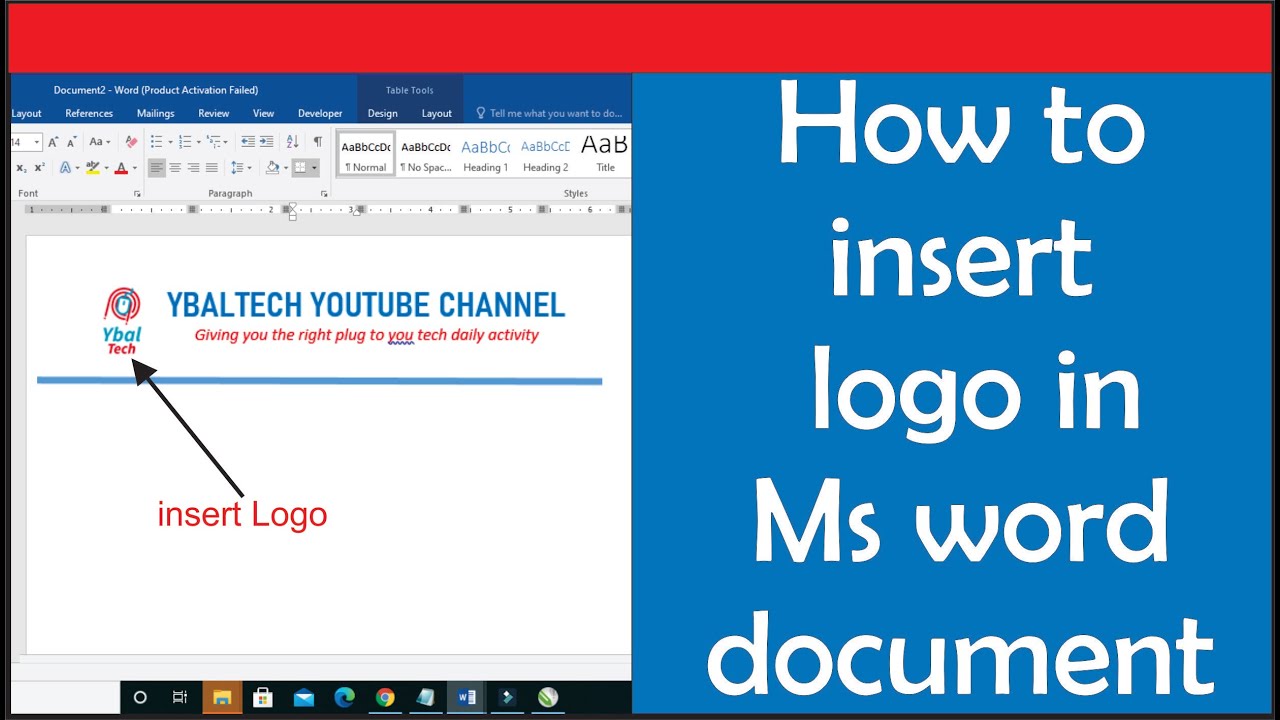Expand the bullets library dropdown arrow
This screenshot has width=1280, height=720.
[x=169, y=142]
